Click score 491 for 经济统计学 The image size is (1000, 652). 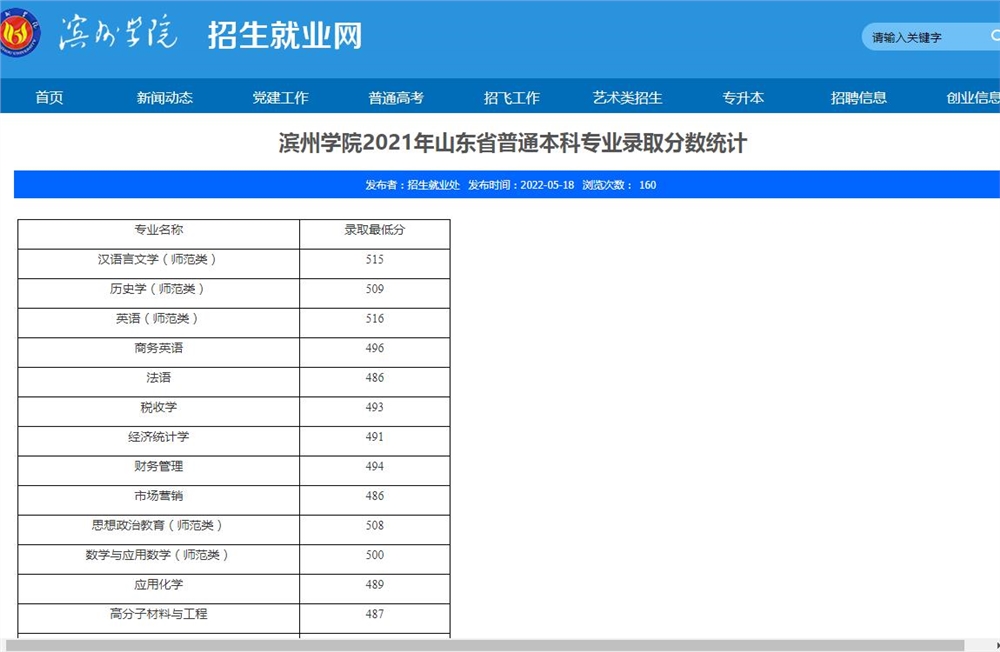point(374,437)
